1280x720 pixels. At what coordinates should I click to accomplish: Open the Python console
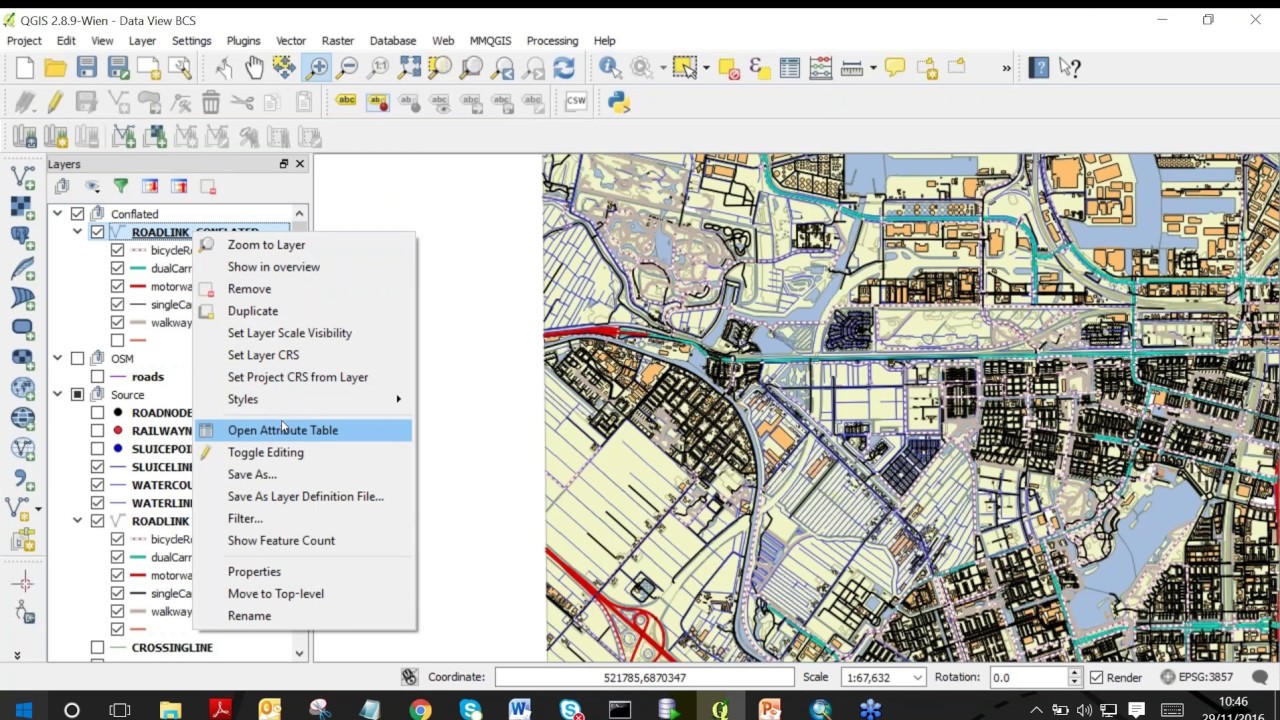coord(619,101)
